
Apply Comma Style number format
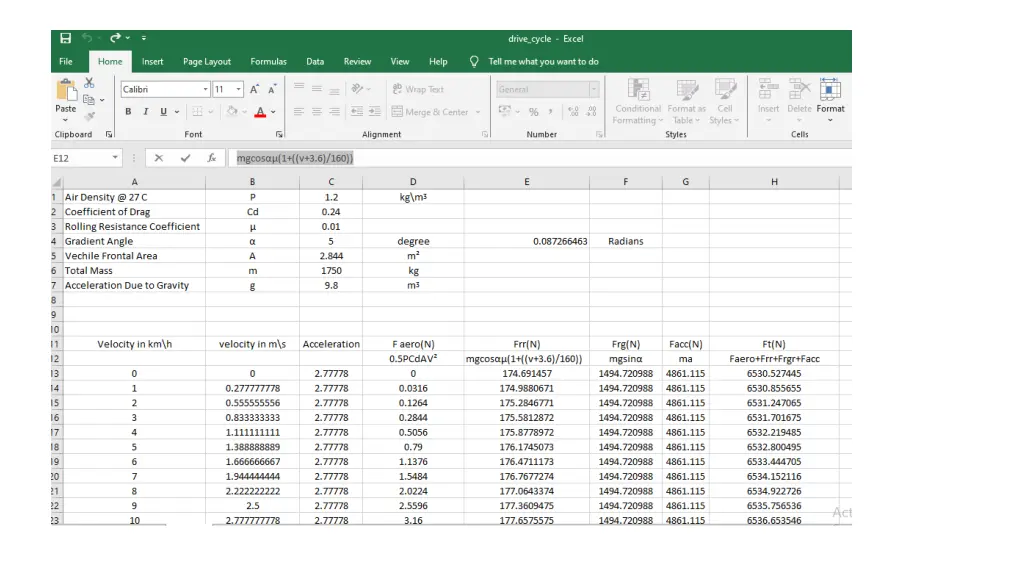[551, 112]
